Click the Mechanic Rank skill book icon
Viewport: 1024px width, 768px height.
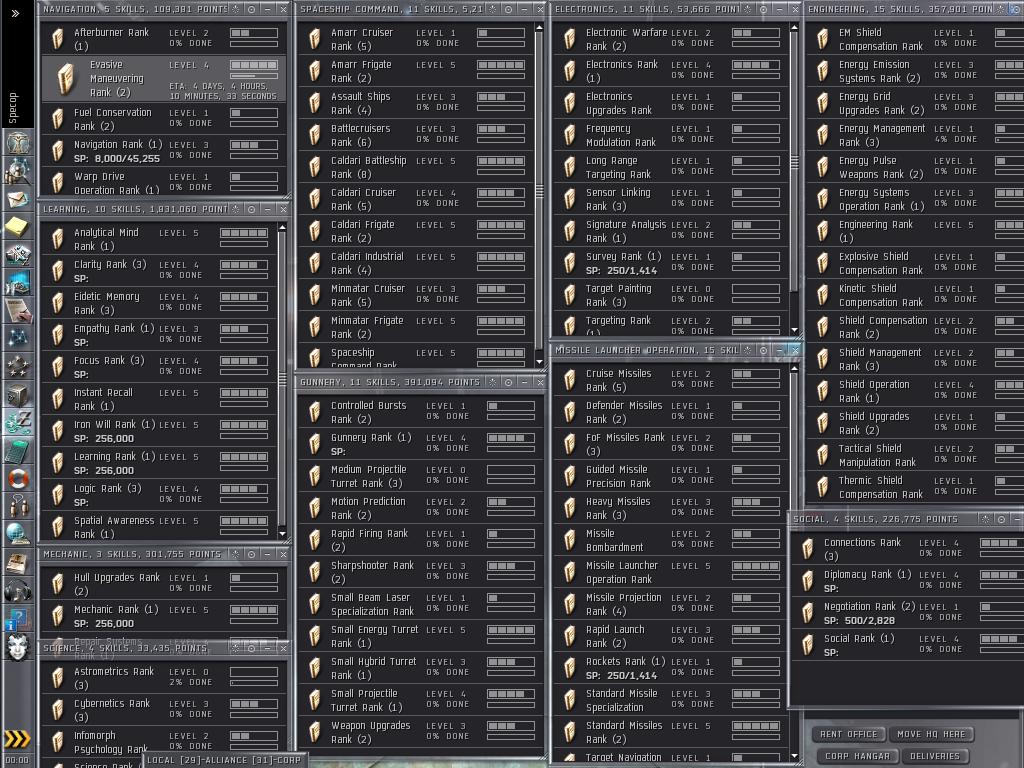tap(58, 616)
